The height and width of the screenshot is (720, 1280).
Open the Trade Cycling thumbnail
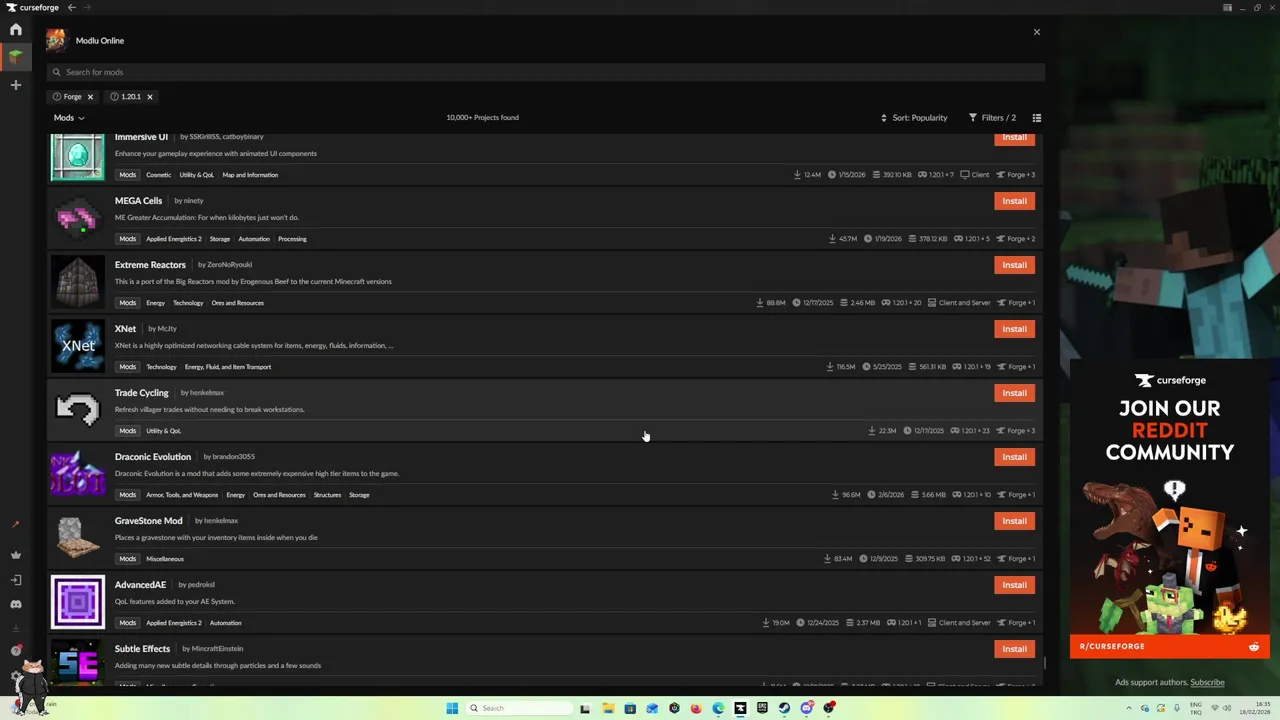tap(78, 410)
